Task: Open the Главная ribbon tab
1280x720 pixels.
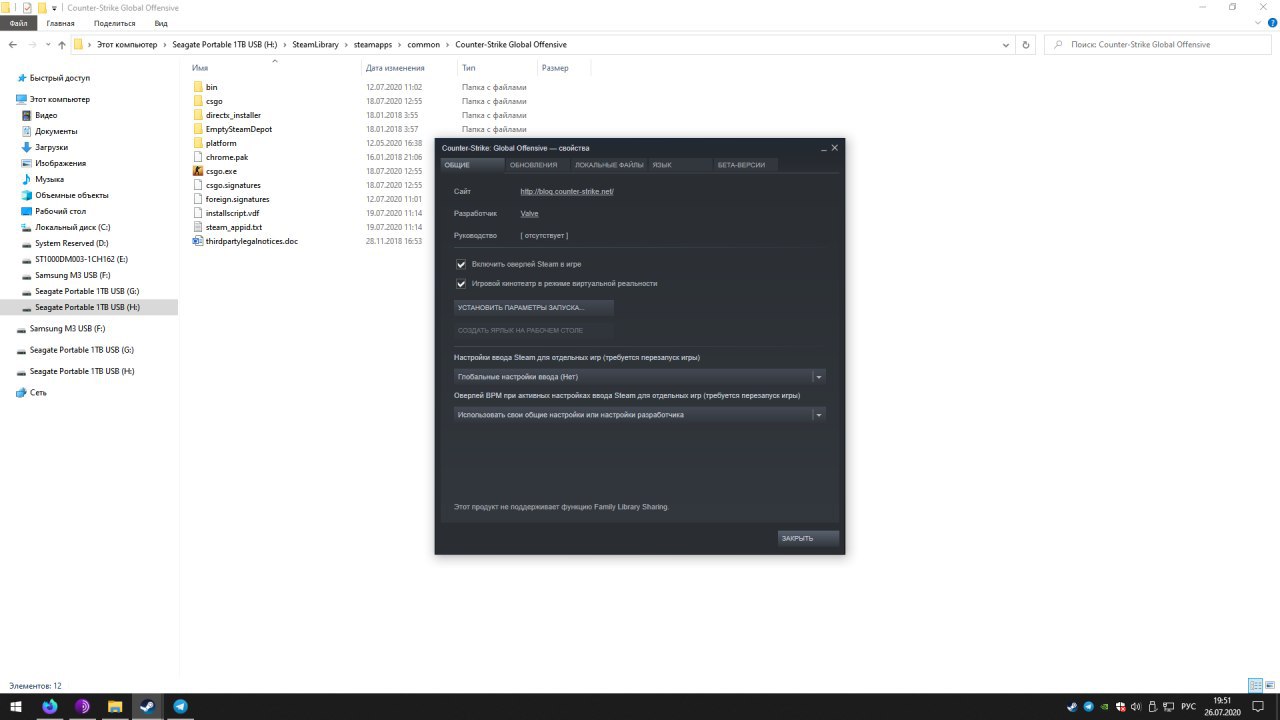Action: [x=60, y=22]
